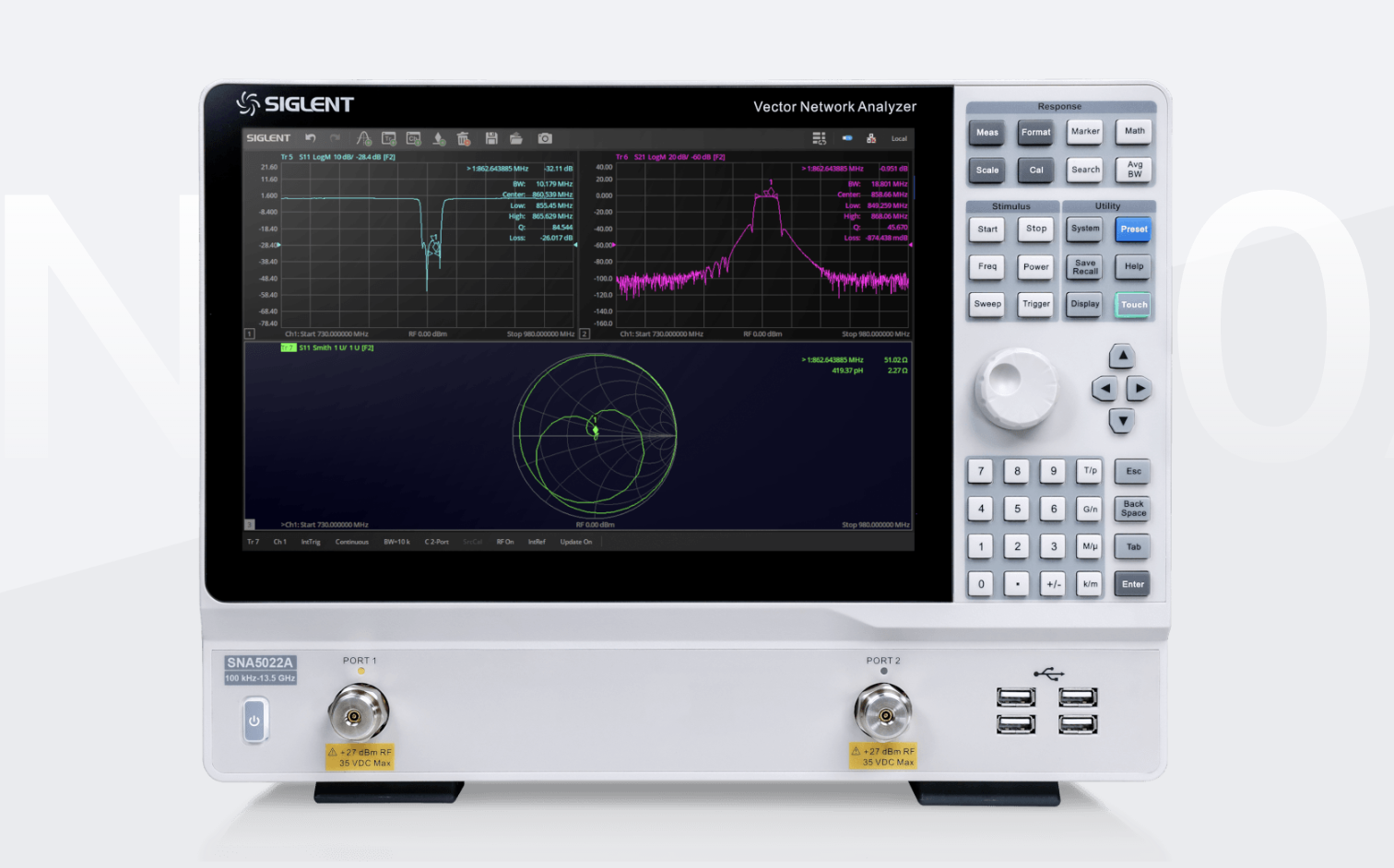This screenshot has width=1394, height=868.
Task: Tap the down arrow navigation key
Action: click(1122, 421)
